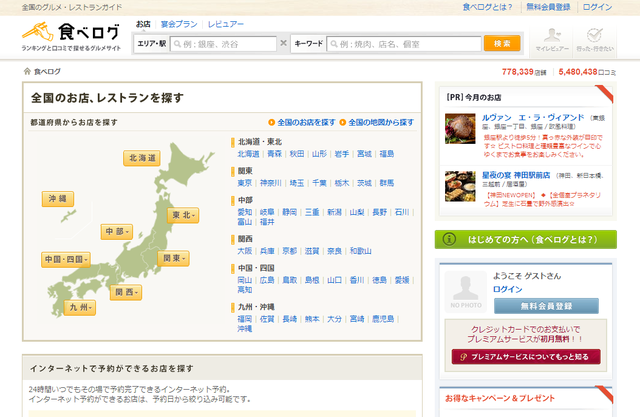Image resolution: width=640 pixels, height=417 pixels.
Task: Click the 行った・行きたい checkmark icon
Action: [595, 35]
